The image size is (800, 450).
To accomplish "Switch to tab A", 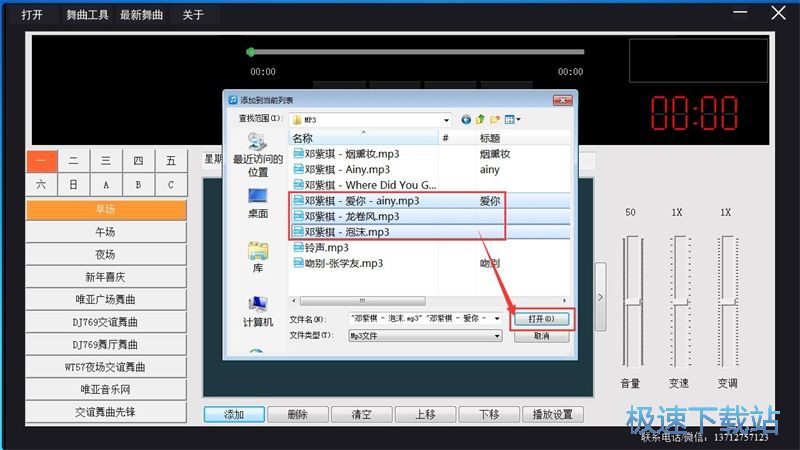I will tap(106, 185).
